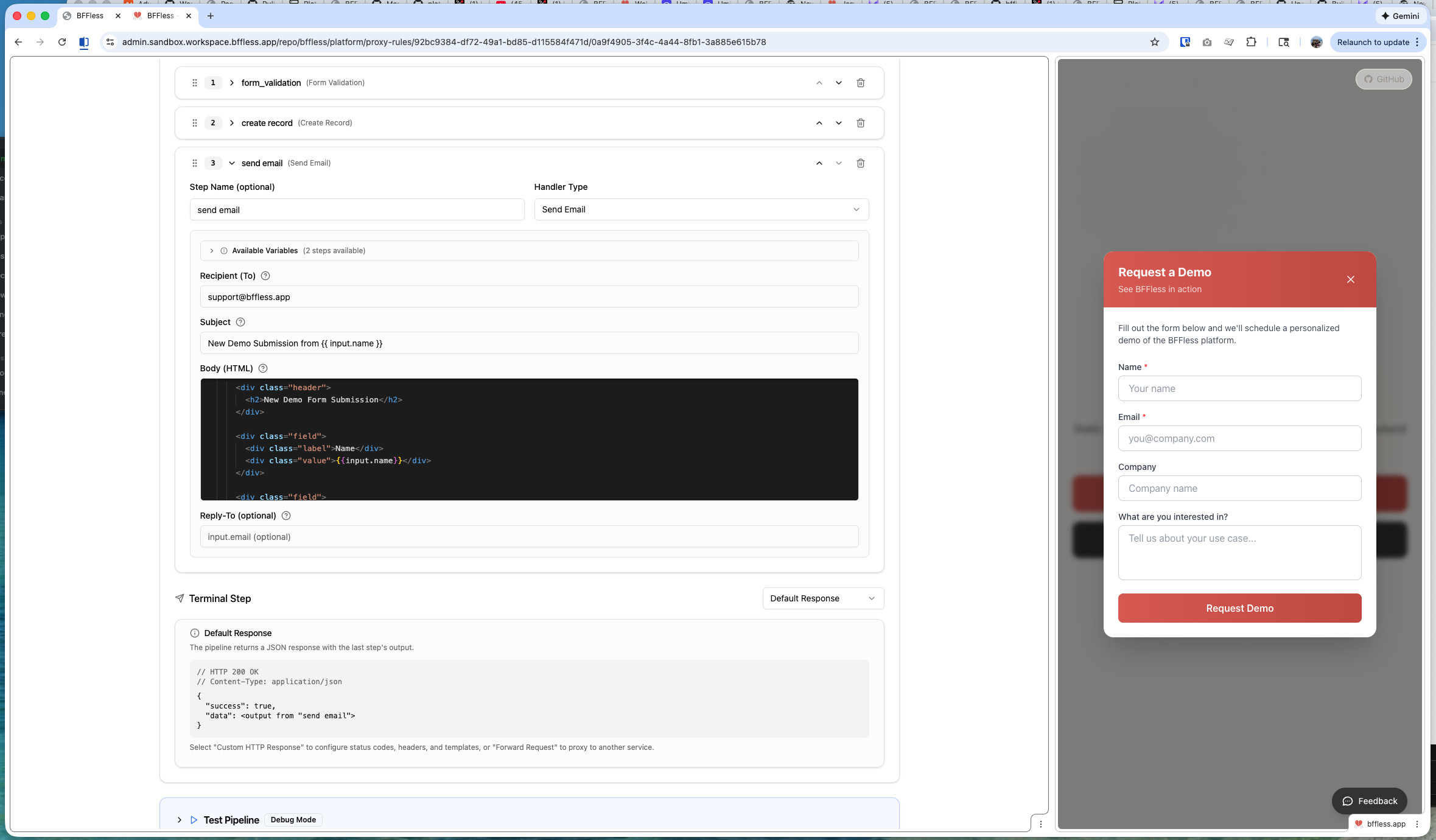Bookmark this page with star icon
The image size is (1436, 840).
(x=1154, y=42)
